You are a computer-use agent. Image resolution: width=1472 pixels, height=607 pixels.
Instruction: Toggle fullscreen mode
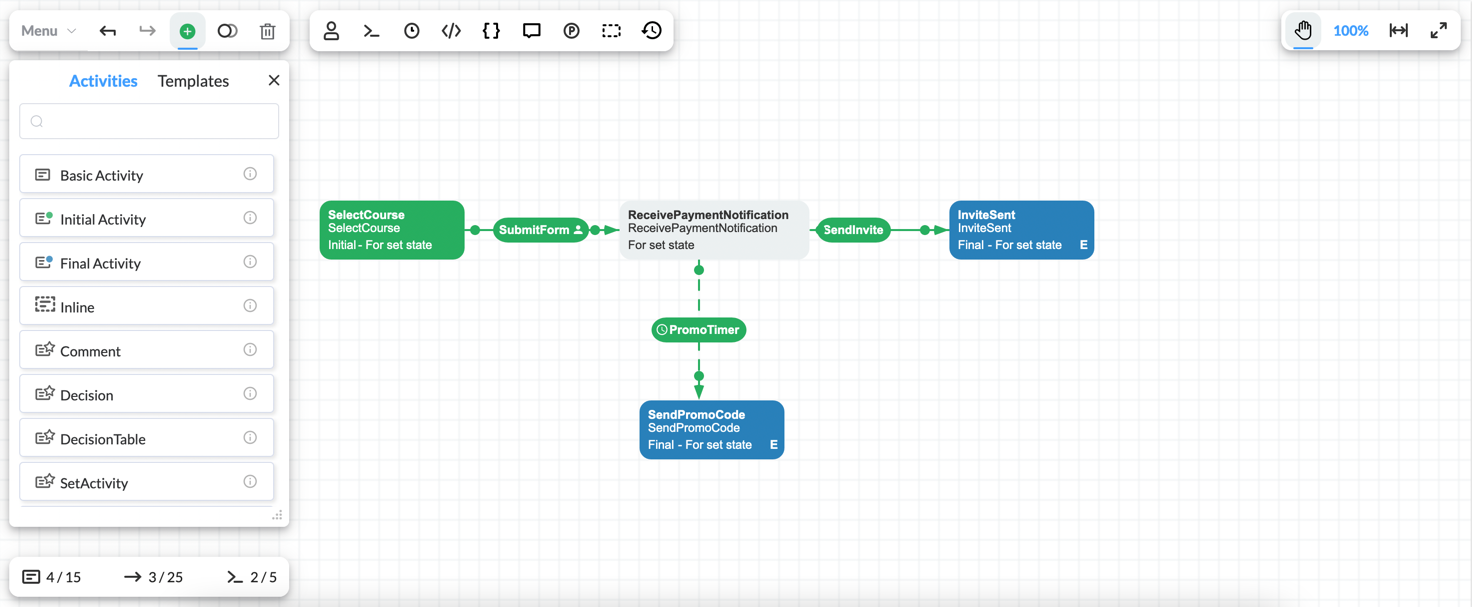coord(1439,30)
